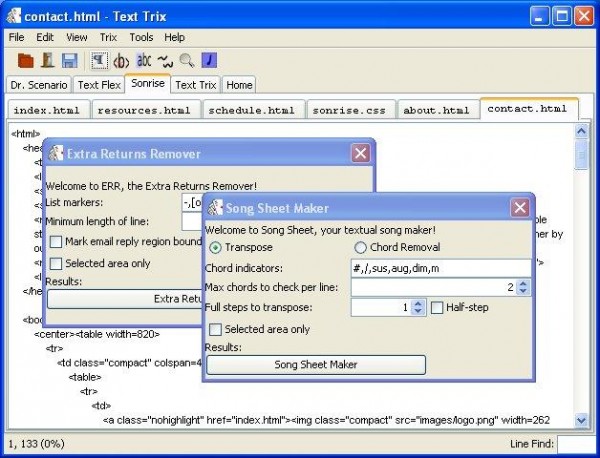
Task: Open the View menu
Action: (x=77, y=37)
